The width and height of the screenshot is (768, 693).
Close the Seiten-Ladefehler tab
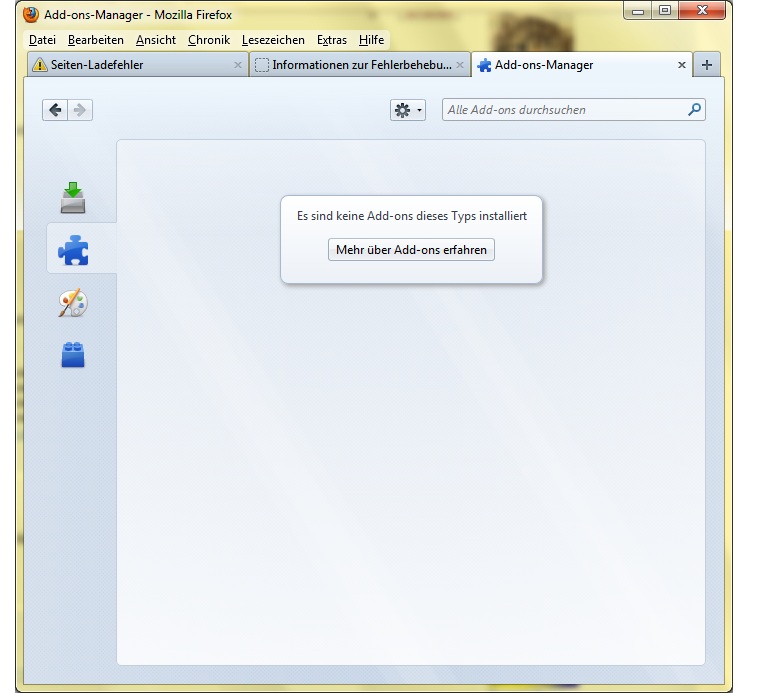coord(238,65)
